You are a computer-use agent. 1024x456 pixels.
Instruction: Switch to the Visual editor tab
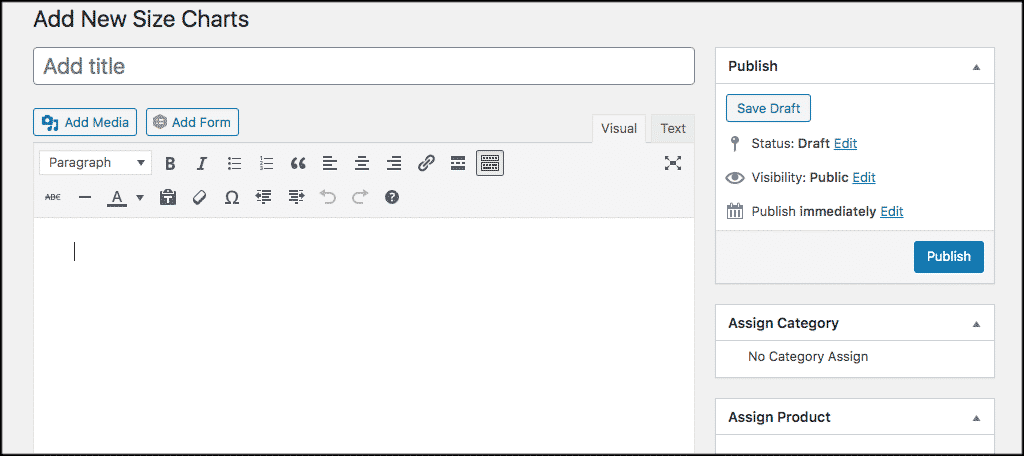point(619,128)
